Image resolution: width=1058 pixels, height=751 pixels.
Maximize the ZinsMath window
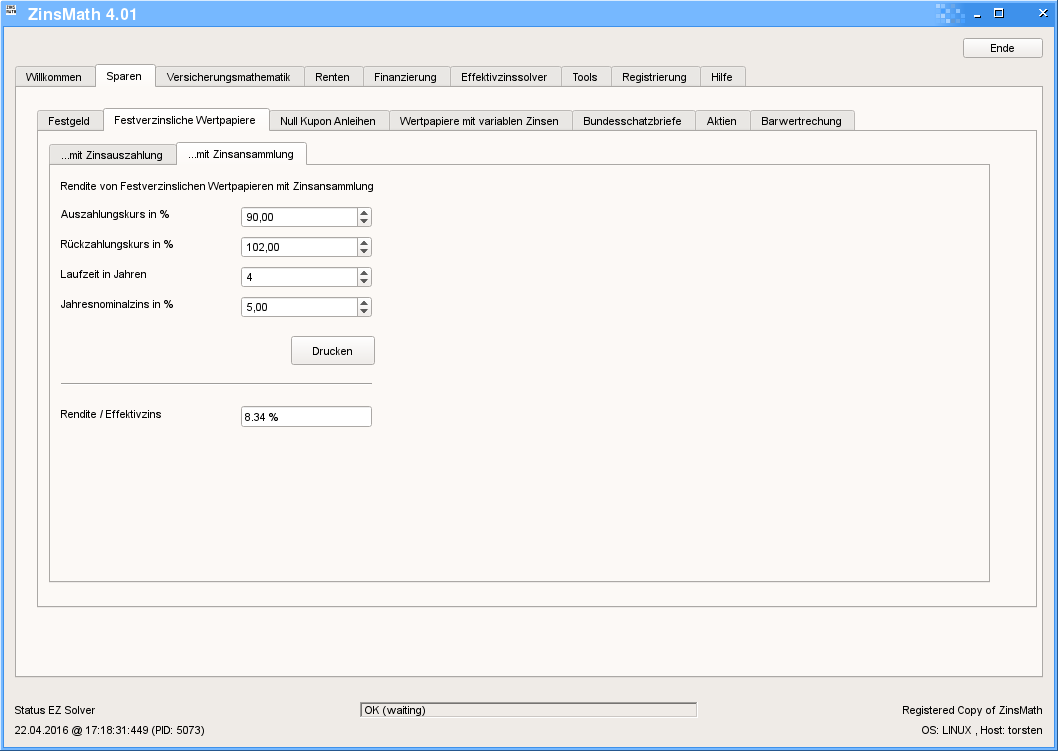998,14
